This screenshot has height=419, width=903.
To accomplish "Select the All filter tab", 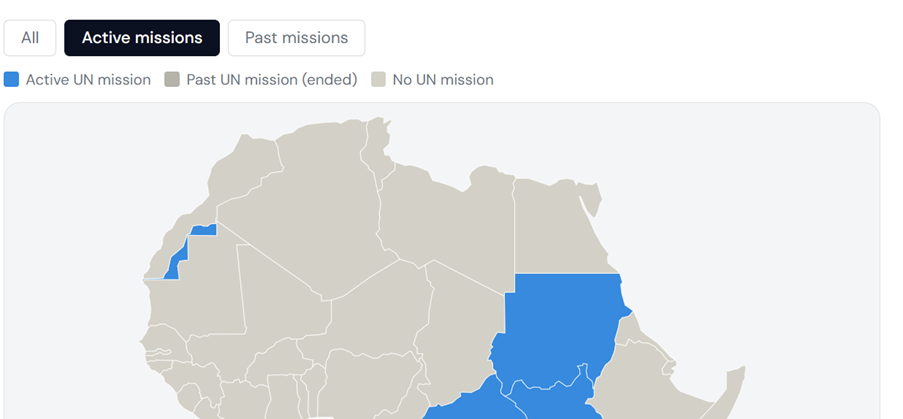I will pos(30,38).
